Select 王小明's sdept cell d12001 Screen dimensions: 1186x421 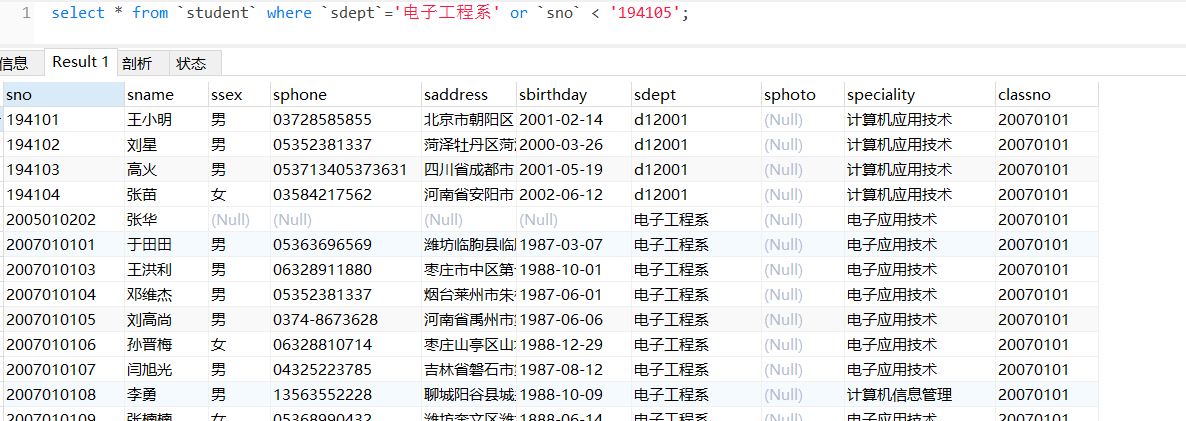697,119
